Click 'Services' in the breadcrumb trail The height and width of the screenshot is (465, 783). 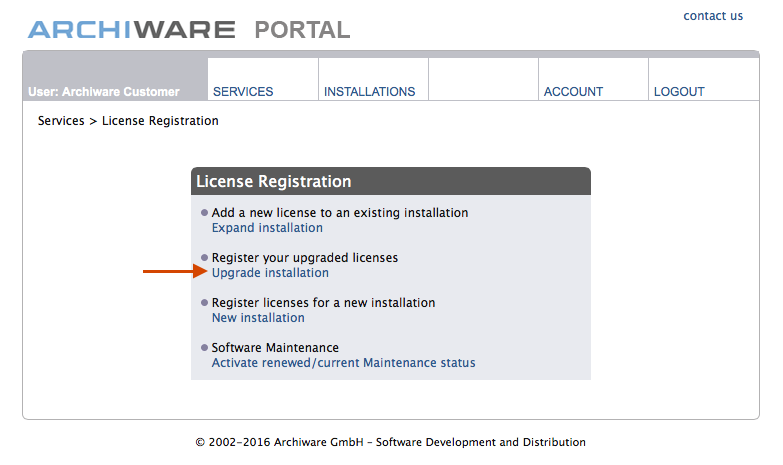point(61,121)
